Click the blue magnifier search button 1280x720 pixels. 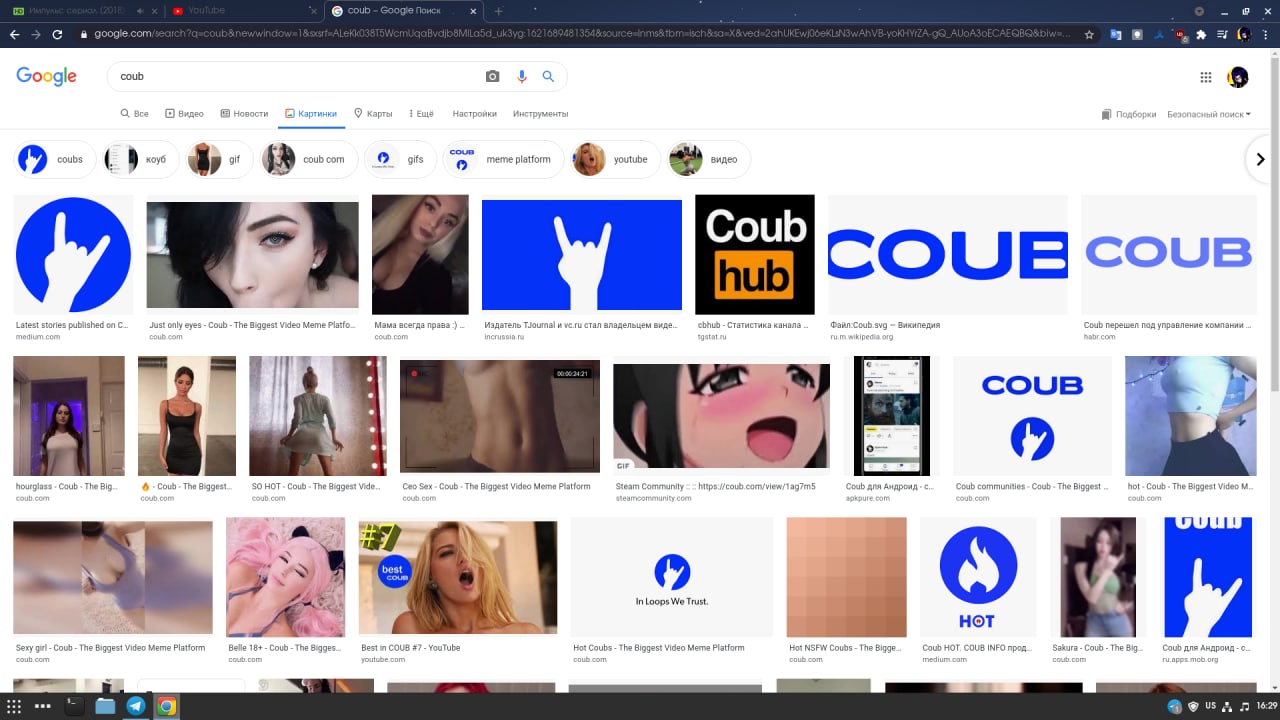[548, 77]
